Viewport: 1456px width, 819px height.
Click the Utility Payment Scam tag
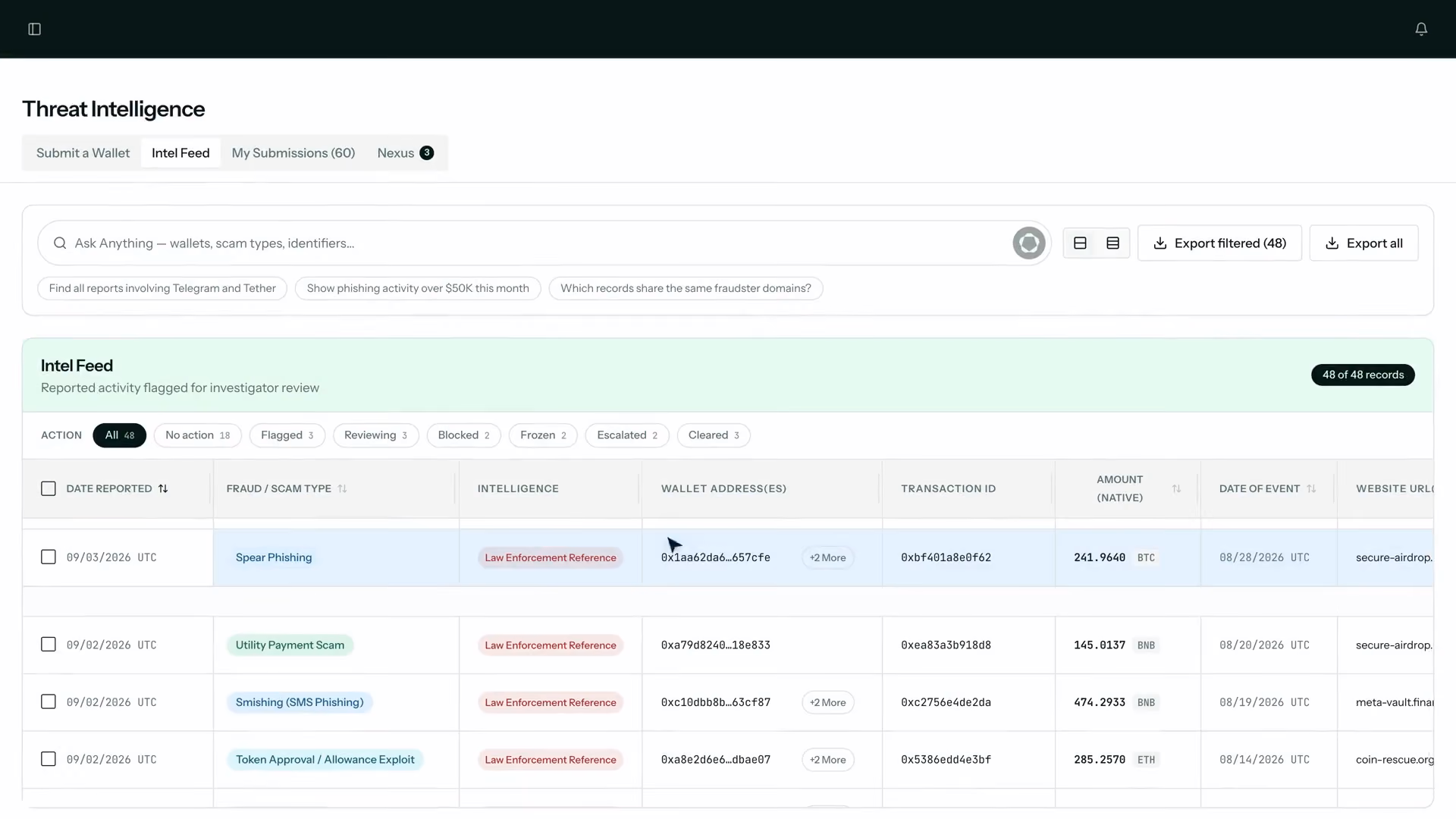point(290,645)
